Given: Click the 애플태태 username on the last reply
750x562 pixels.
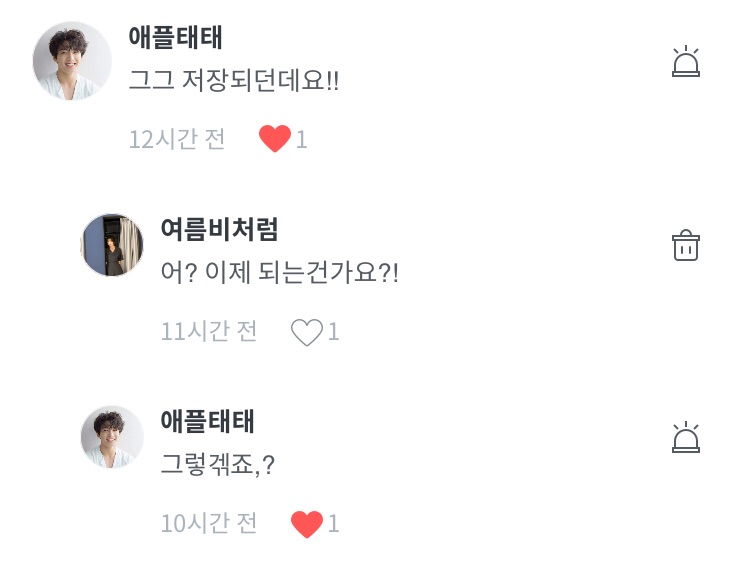Looking at the screenshot, I should click(x=207, y=421).
